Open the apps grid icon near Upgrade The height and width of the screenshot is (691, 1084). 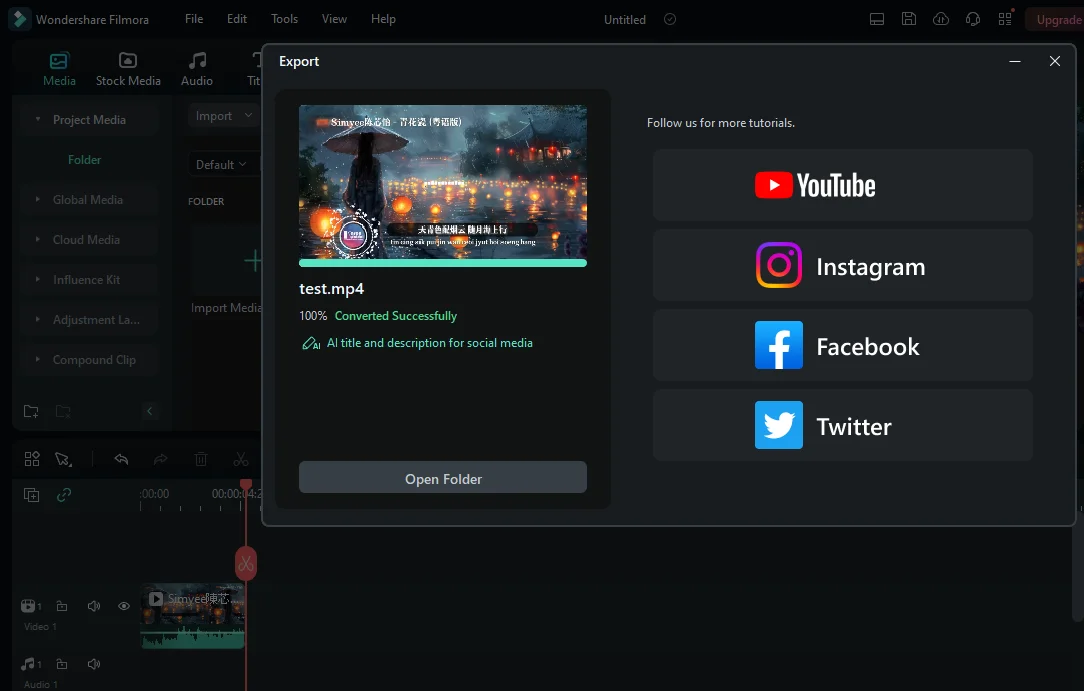click(x=1005, y=19)
